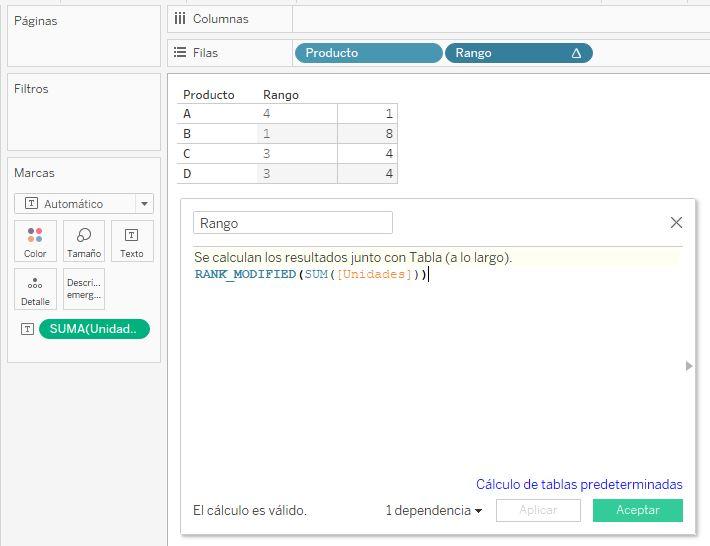The width and height of the screenshot is (710, 546).
Task: Click the Rango column header in table
Action: pos(281,95)
